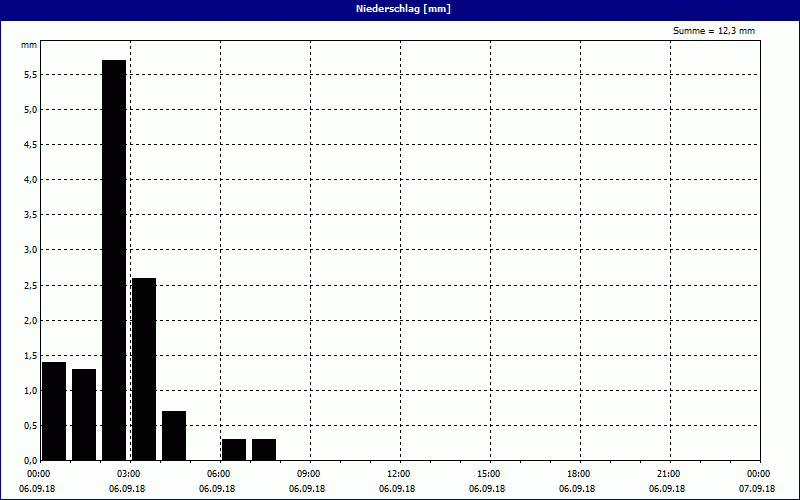Select the small bar right after 06:00
This screenshot has height=500, width=800.
pos(234,449)
